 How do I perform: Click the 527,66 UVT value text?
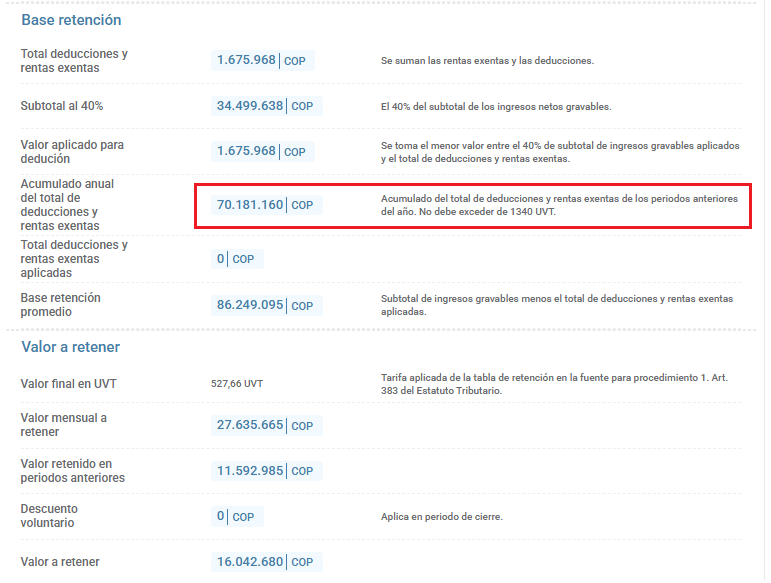(237, 384)
